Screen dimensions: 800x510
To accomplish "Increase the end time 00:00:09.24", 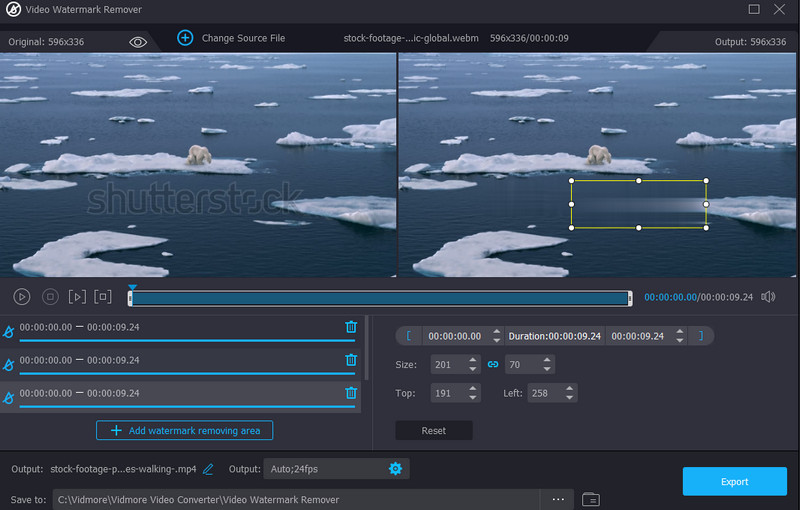I will pos(680,332).
